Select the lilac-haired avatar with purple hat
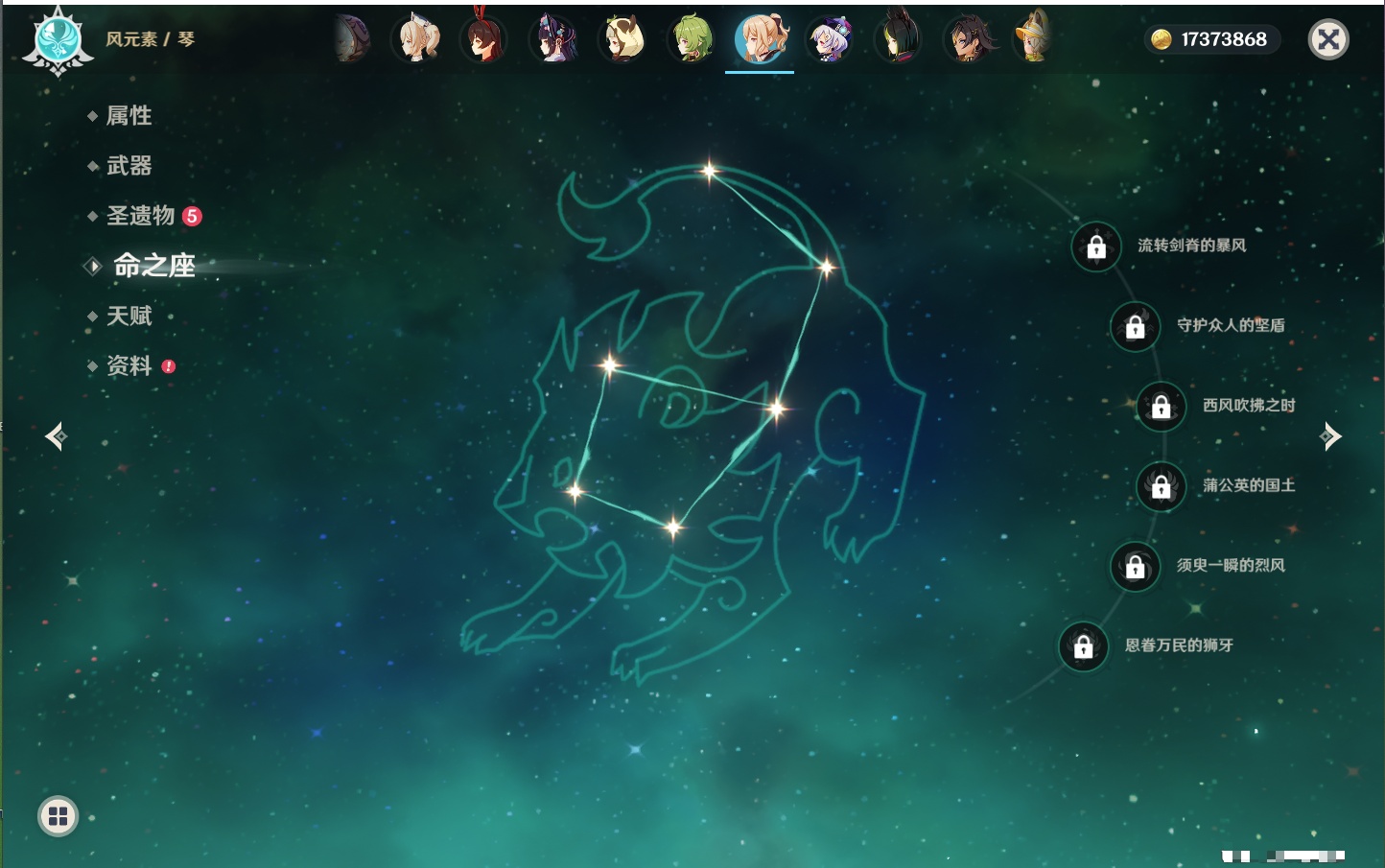1385x868 pixels. pyautogui.click(x=830, y=38)
